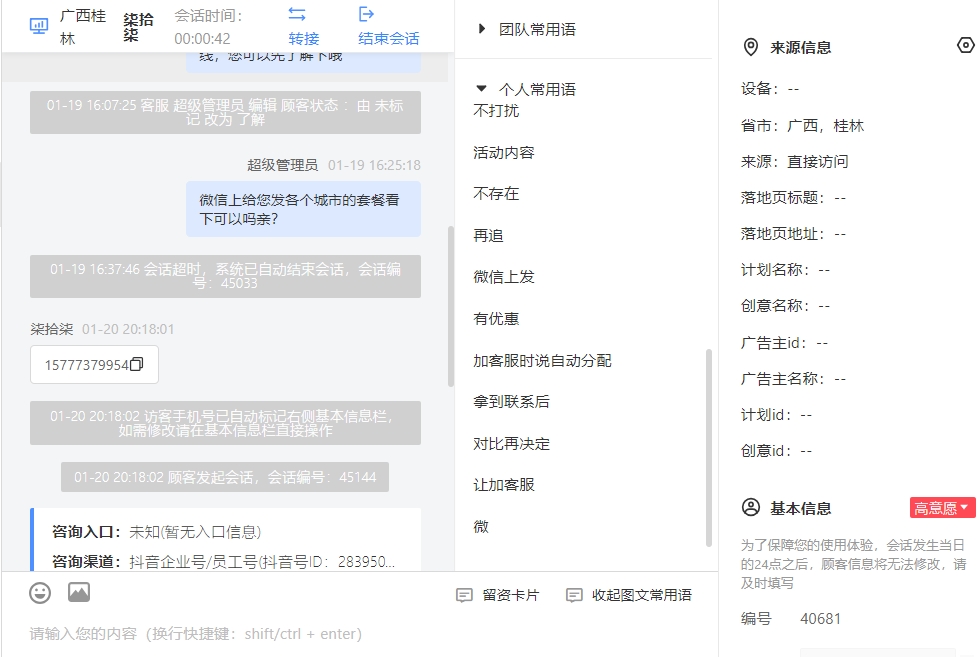Click the 留资卡片 card icon
This screenshot has width=978, height=657.
(x=464, y=595)
